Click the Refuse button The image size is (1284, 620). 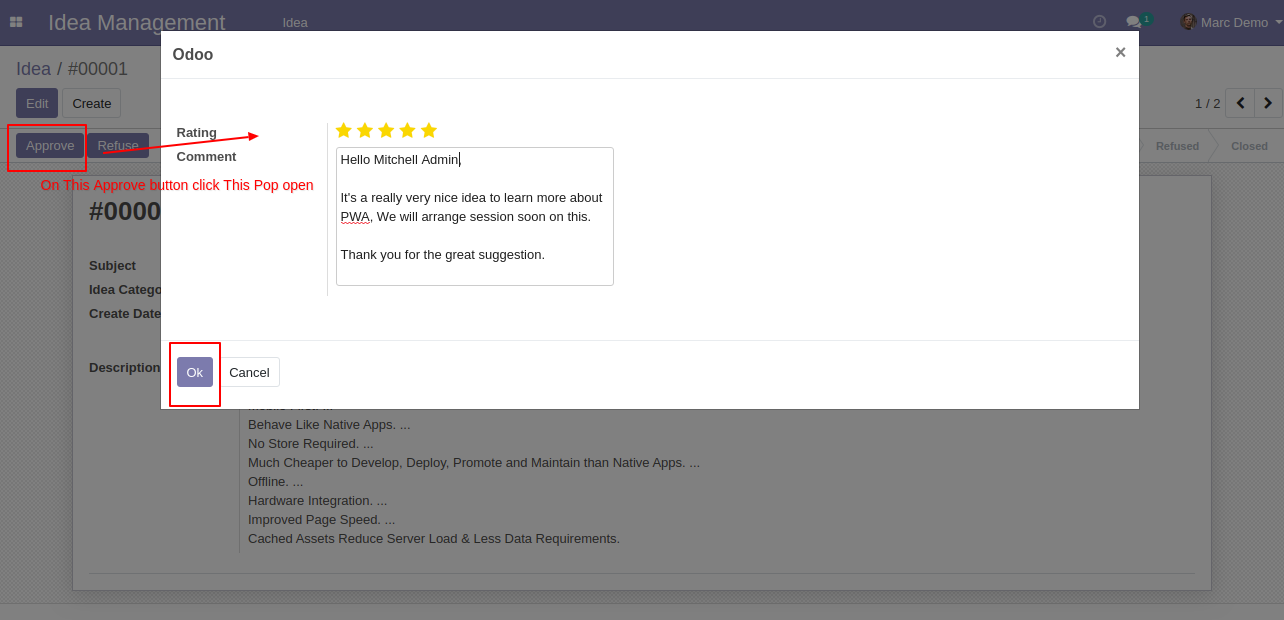click(x=118, y=146)
